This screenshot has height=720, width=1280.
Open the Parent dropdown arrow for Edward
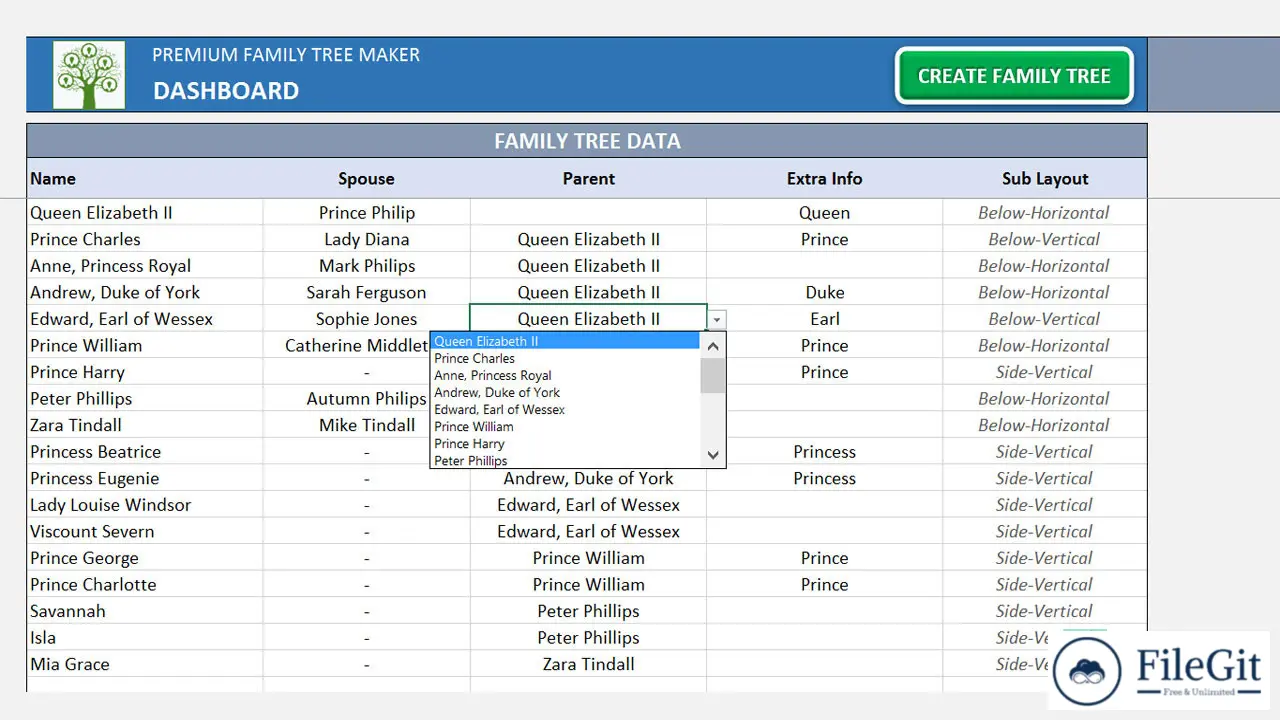tap(717, 320)
